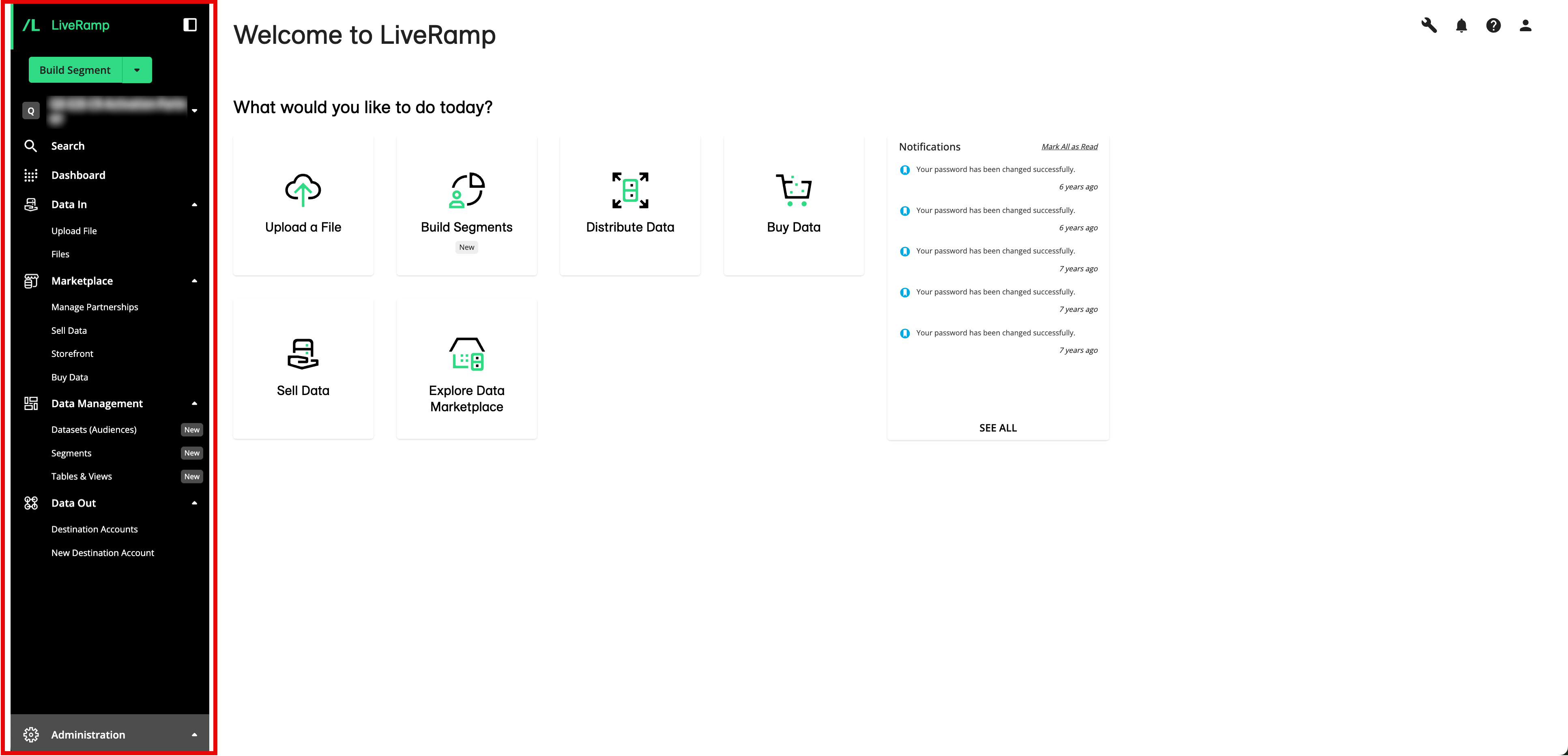Click the Q account avatar badge
This screenshot has height=756, width=1568.
click(x=31, y=111)
